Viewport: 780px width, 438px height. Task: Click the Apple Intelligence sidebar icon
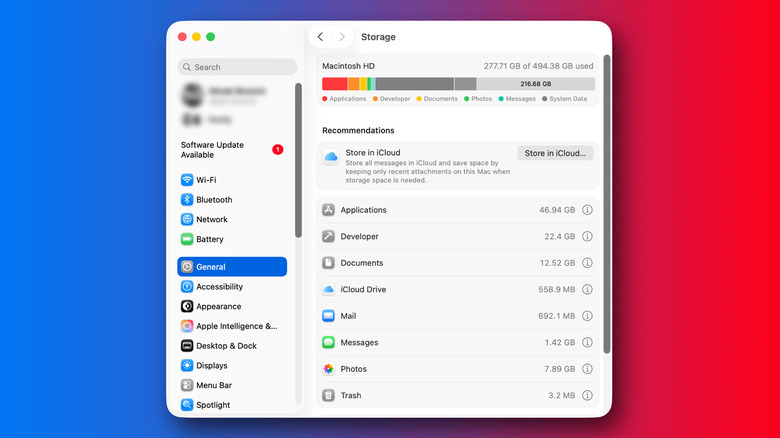[187, 326]
